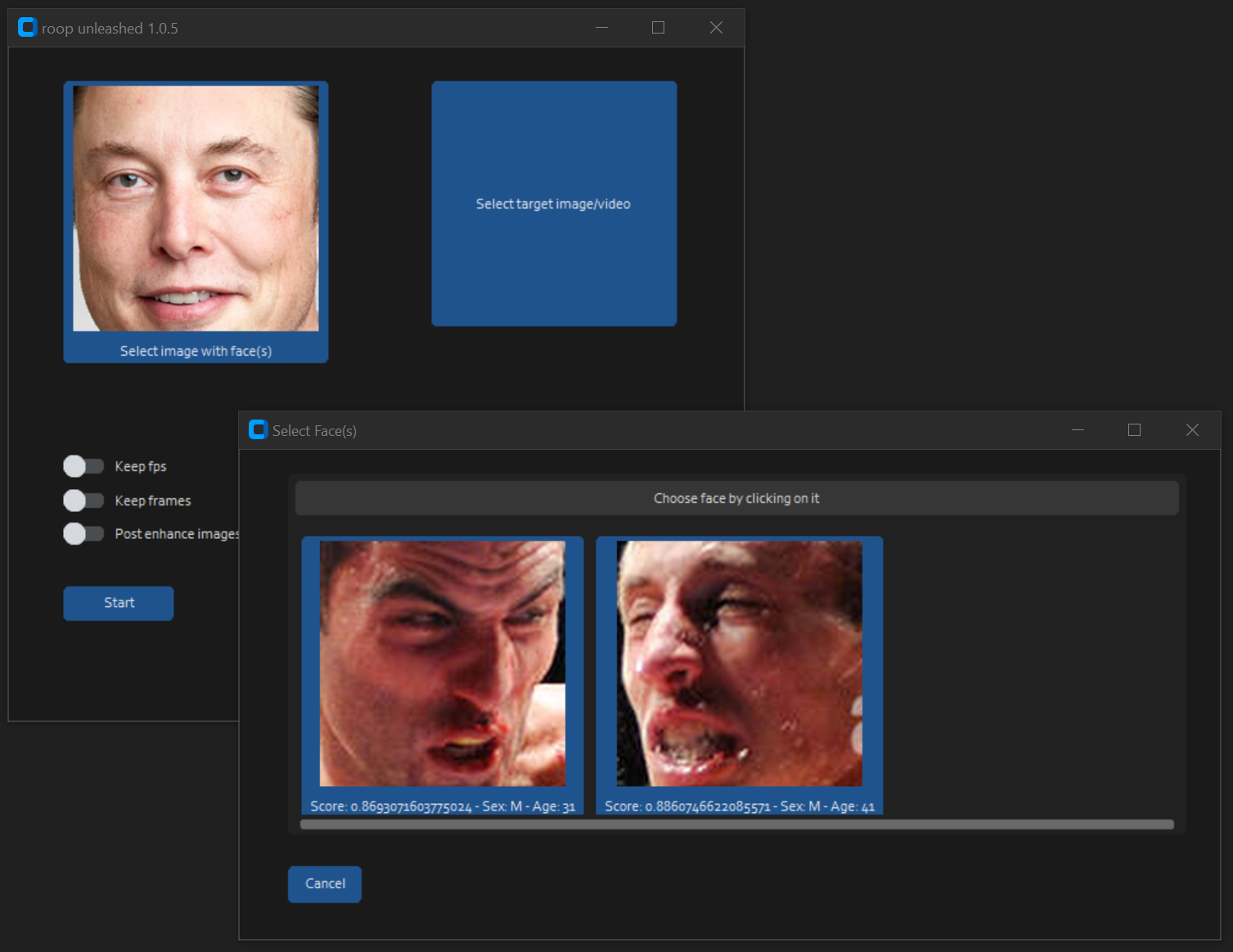Enable the Keep frames option
The height and width of the screenshot is (952, 1233).
[82, 500]
